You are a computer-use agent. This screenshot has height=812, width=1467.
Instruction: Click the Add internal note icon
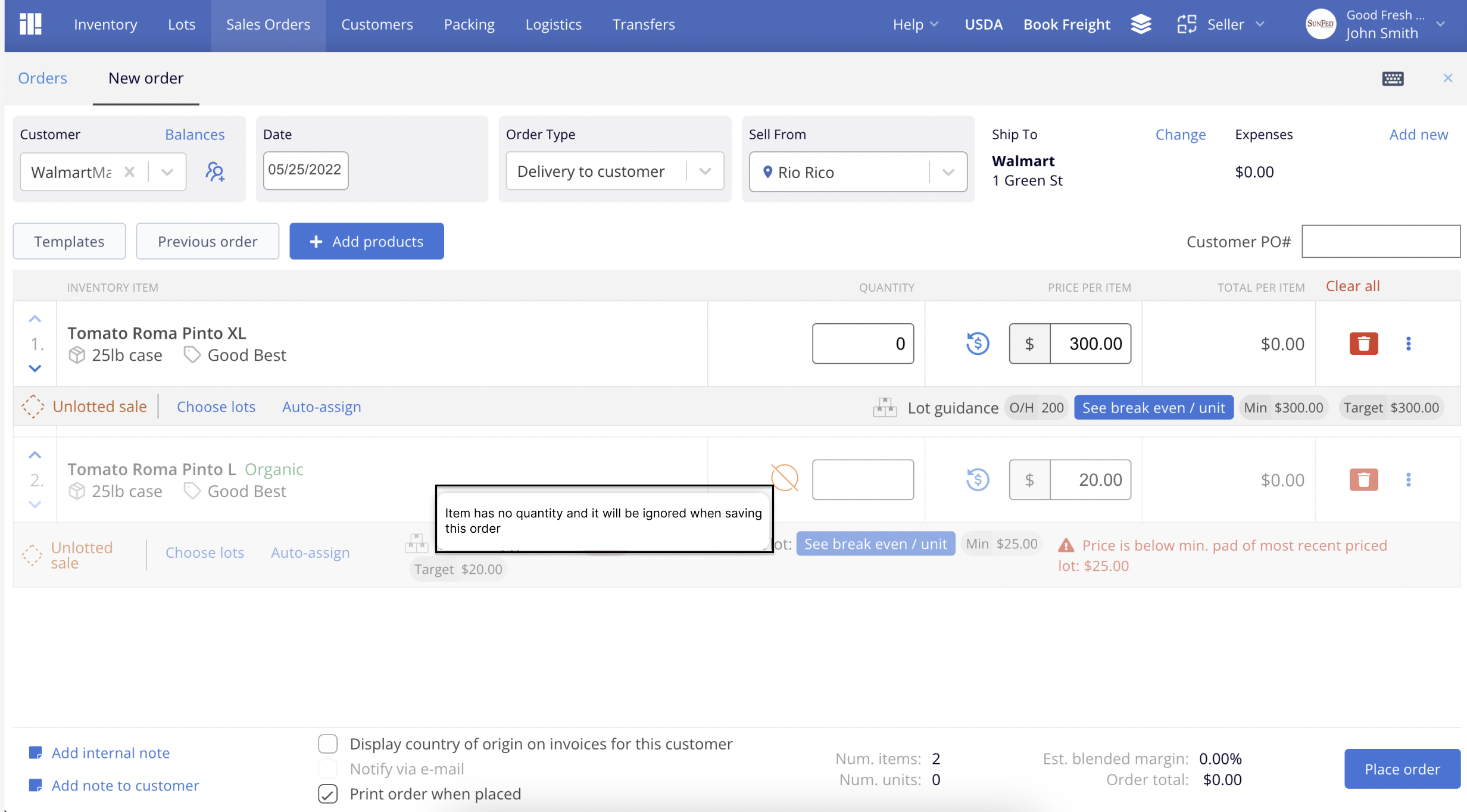(x=35, y=753)
